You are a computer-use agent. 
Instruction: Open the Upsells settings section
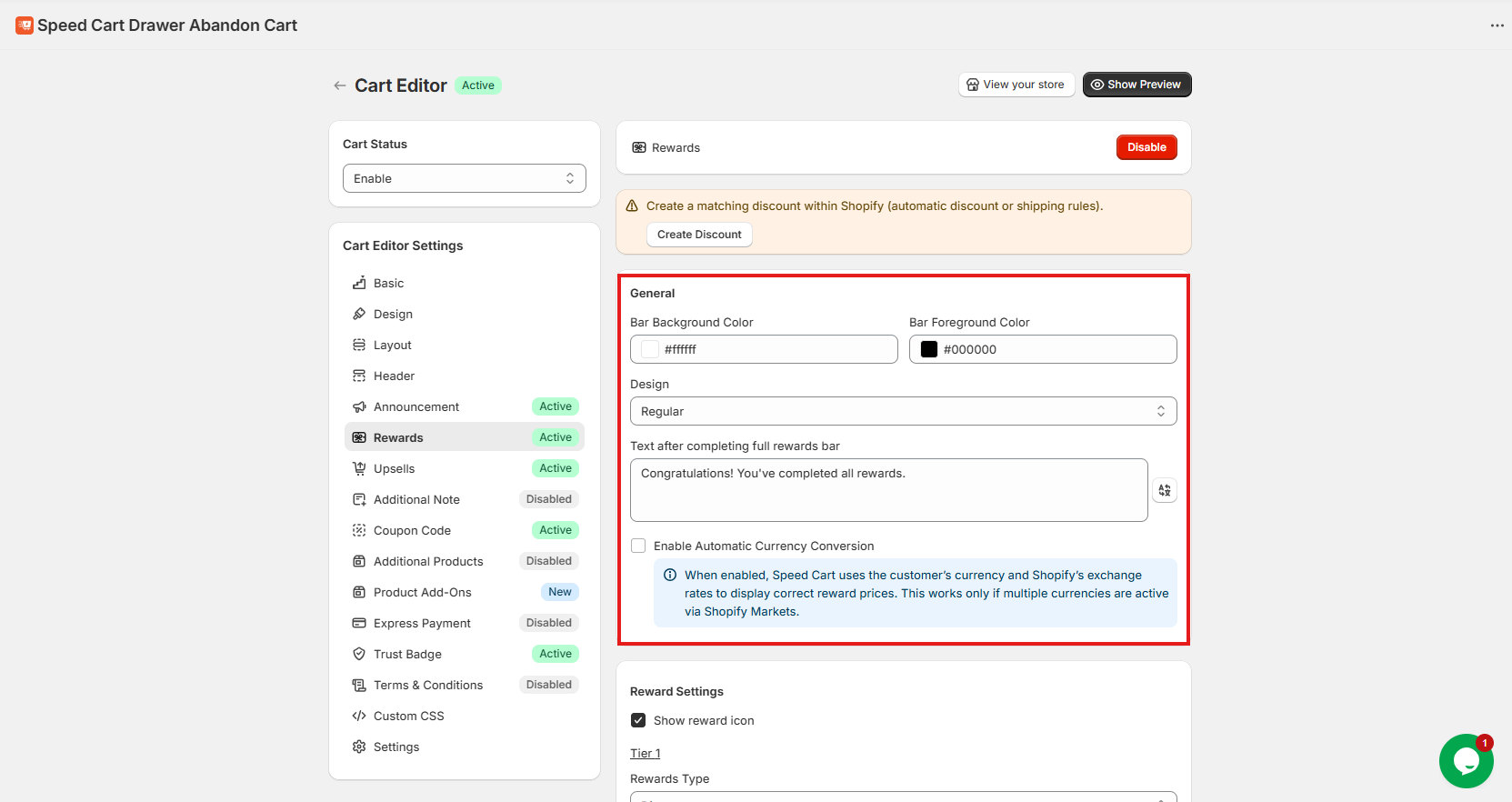pos(395,468)
